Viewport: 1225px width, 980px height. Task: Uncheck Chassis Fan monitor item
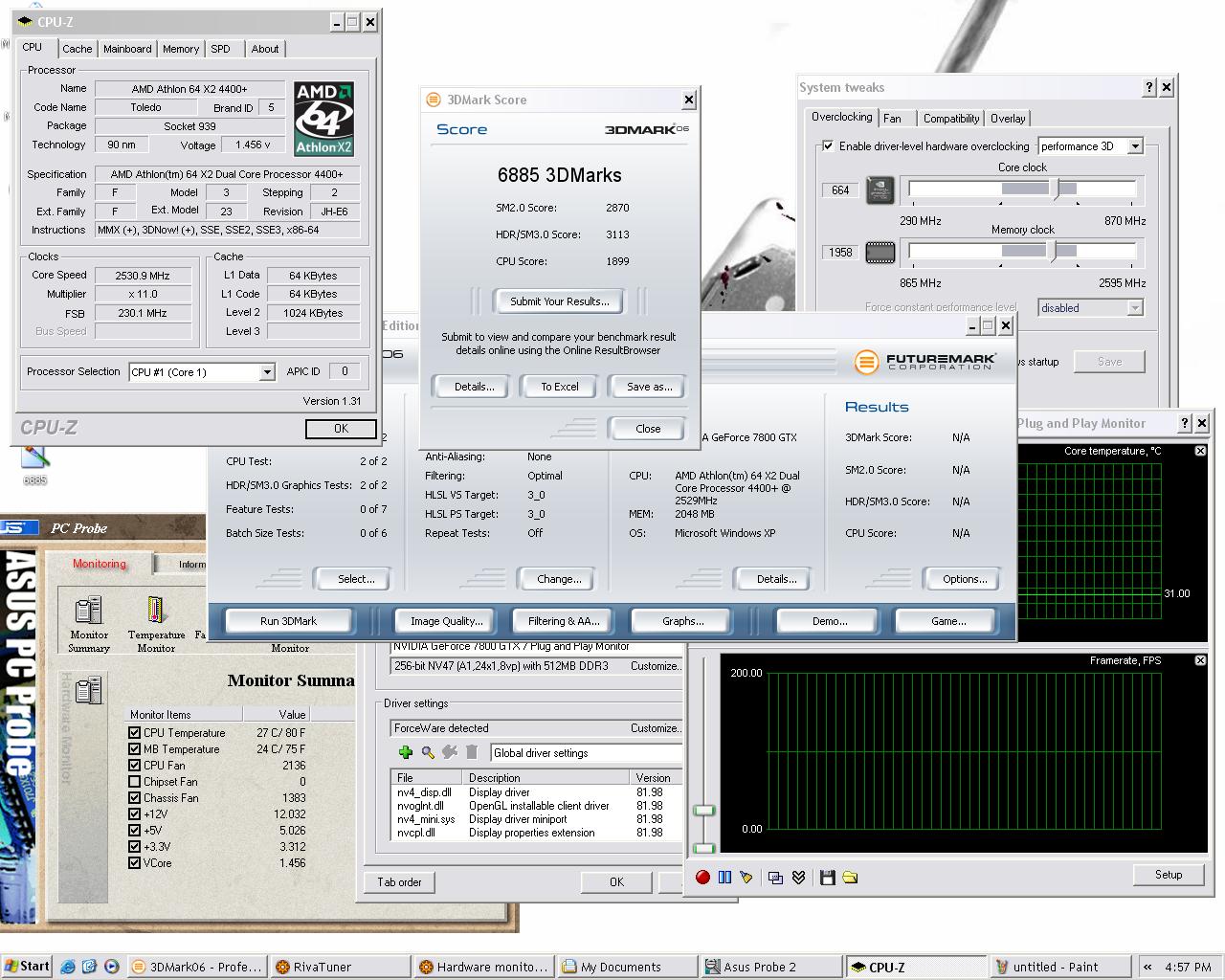click(x=134, y=798)
